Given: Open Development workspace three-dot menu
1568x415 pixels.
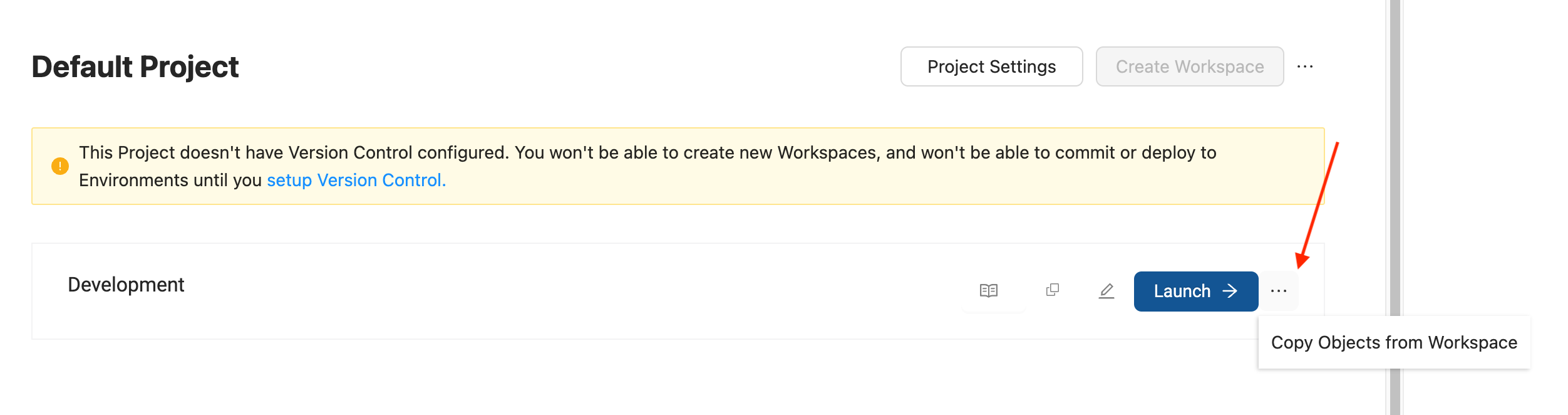Looking at the screenshot, I should tap(1279, 291).
